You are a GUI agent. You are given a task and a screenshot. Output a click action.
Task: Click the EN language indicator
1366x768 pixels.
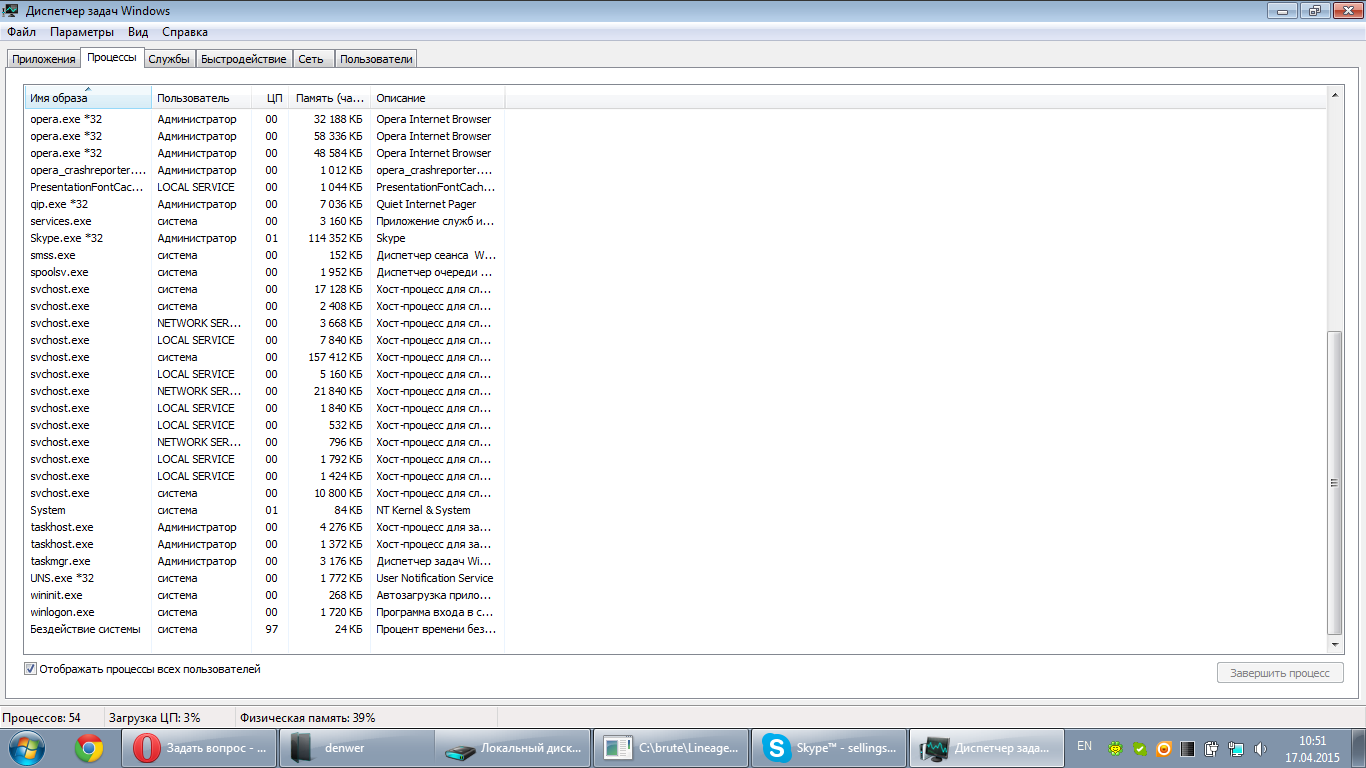click(1084, 746)
